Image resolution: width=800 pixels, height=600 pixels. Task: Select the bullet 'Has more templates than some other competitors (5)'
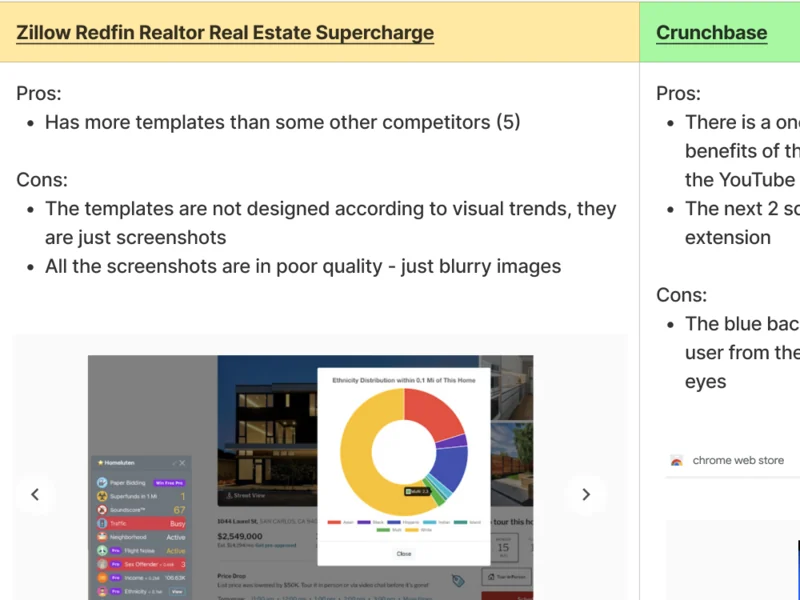[283, 122]
